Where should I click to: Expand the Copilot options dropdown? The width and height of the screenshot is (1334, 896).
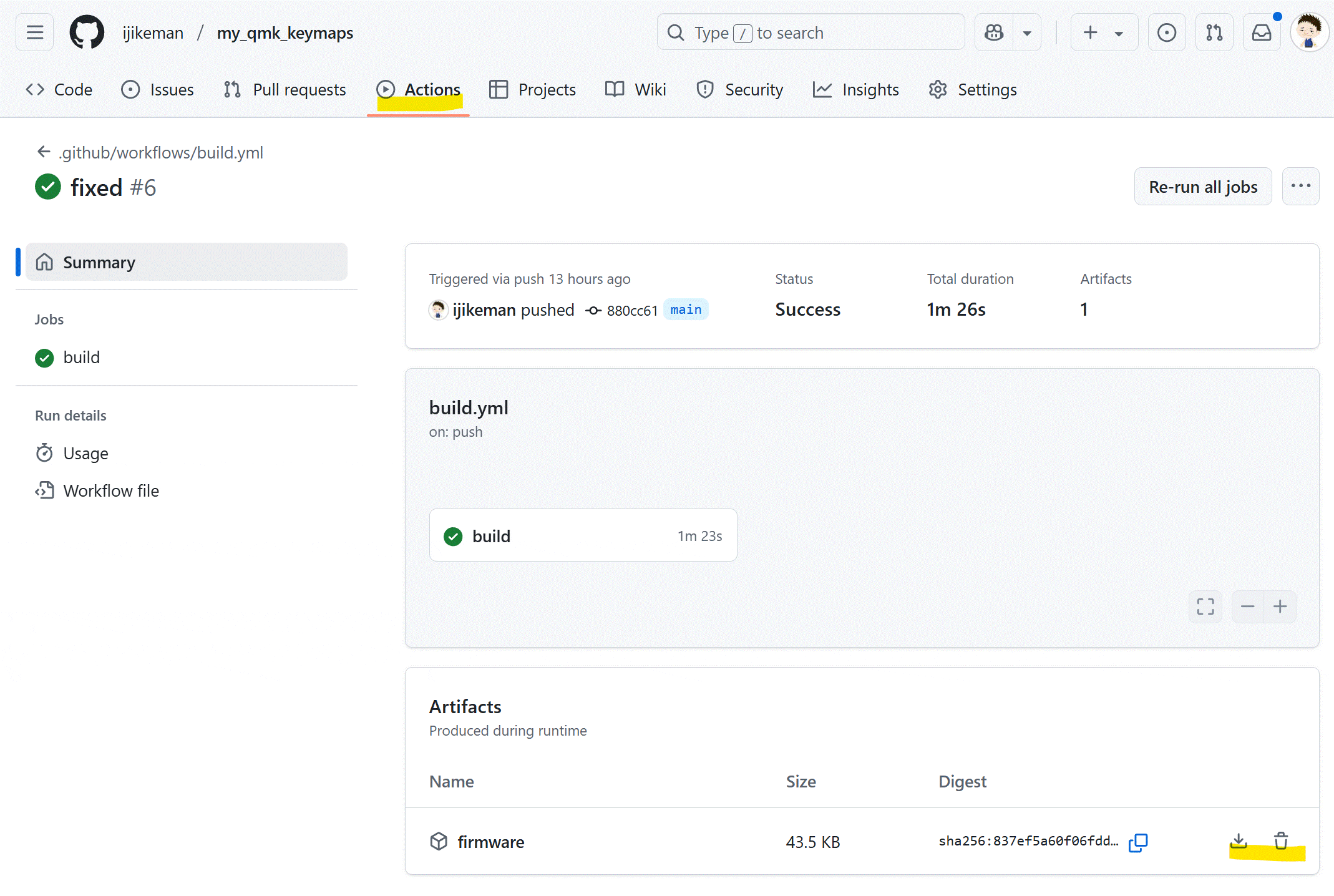coord(1026,32)
